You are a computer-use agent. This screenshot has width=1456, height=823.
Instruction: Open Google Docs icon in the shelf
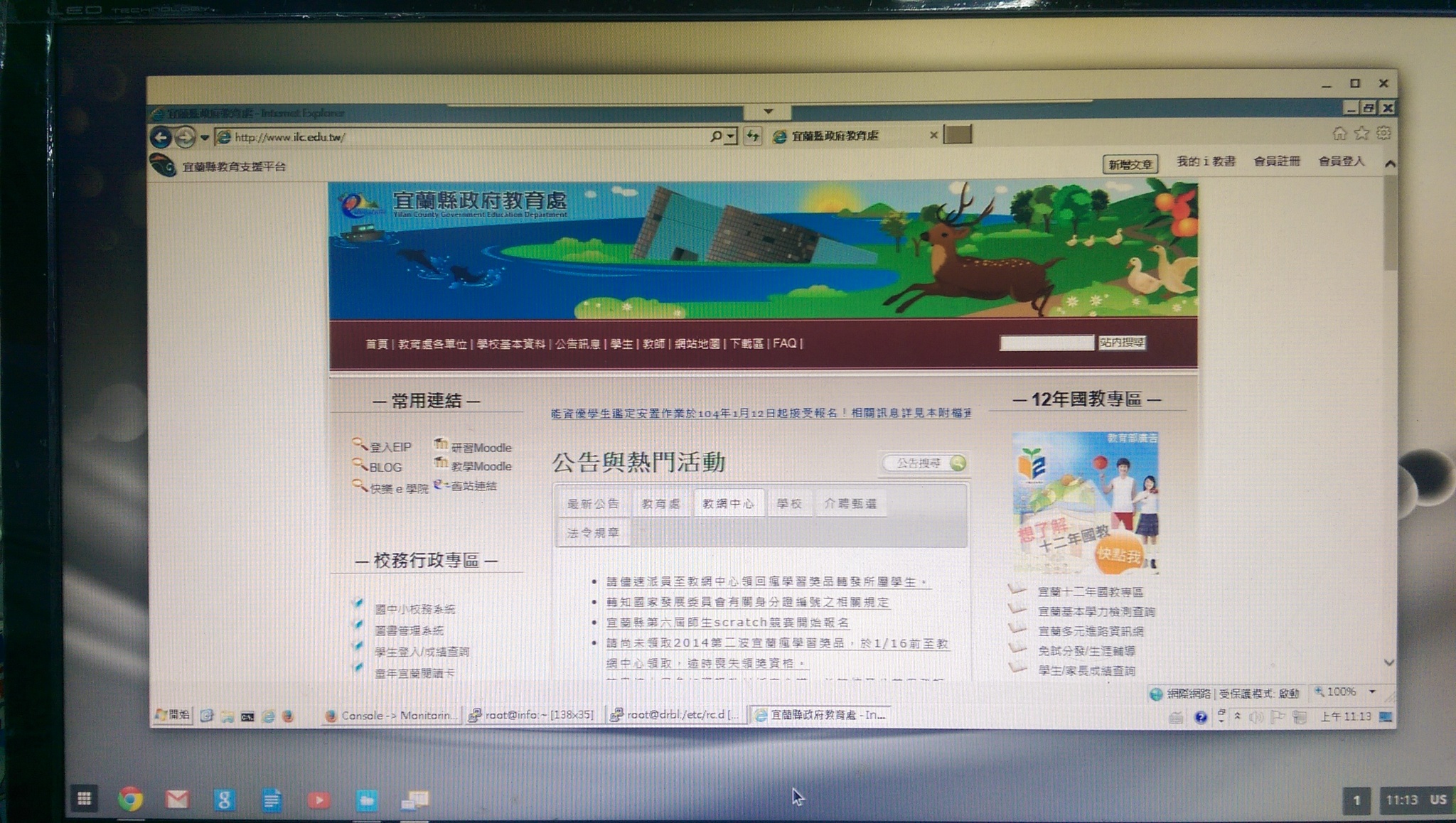click(272, 800)
